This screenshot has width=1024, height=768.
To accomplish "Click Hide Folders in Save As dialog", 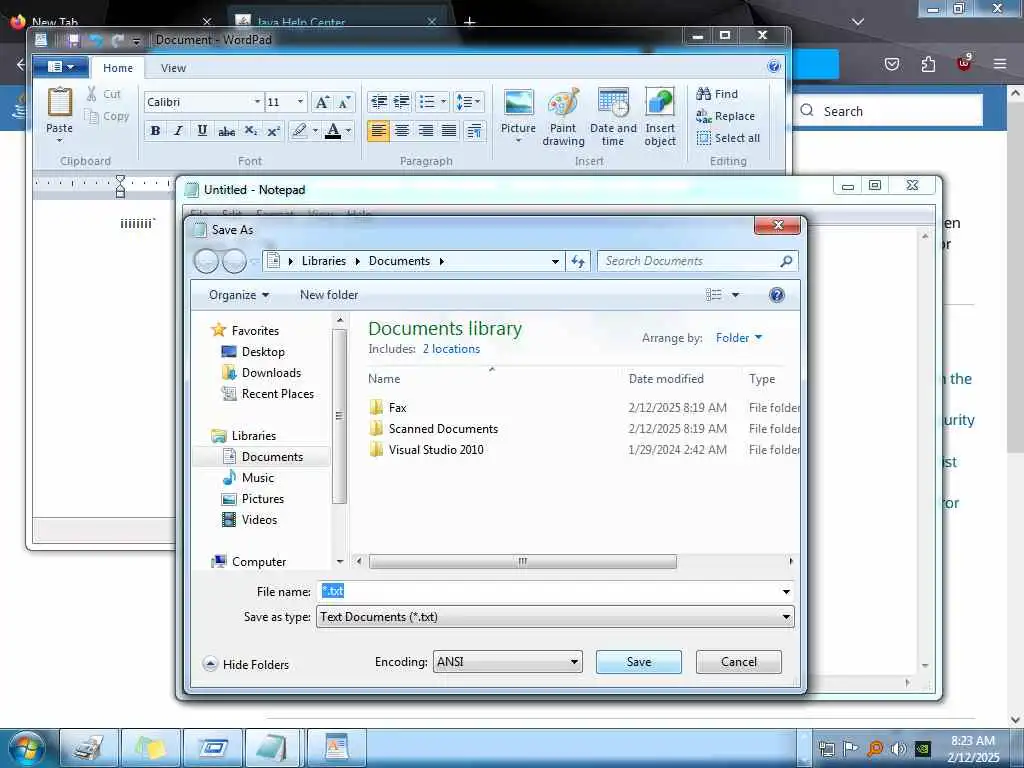I will 246,664.
